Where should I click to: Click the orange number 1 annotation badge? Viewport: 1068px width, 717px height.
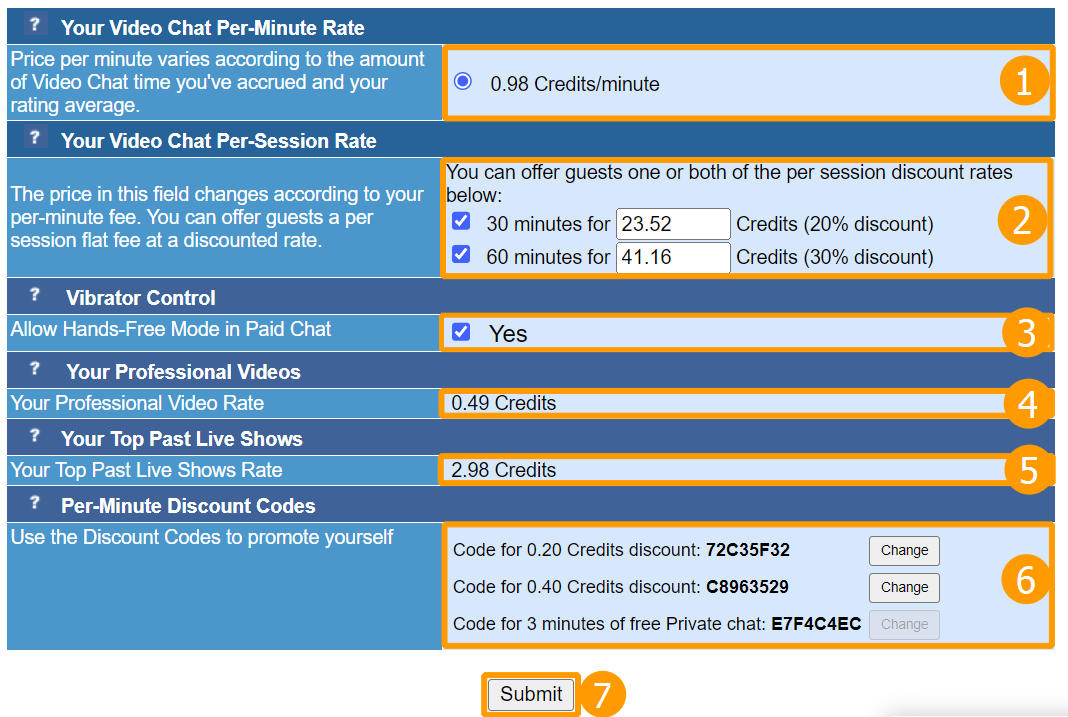click(1023, 84)
